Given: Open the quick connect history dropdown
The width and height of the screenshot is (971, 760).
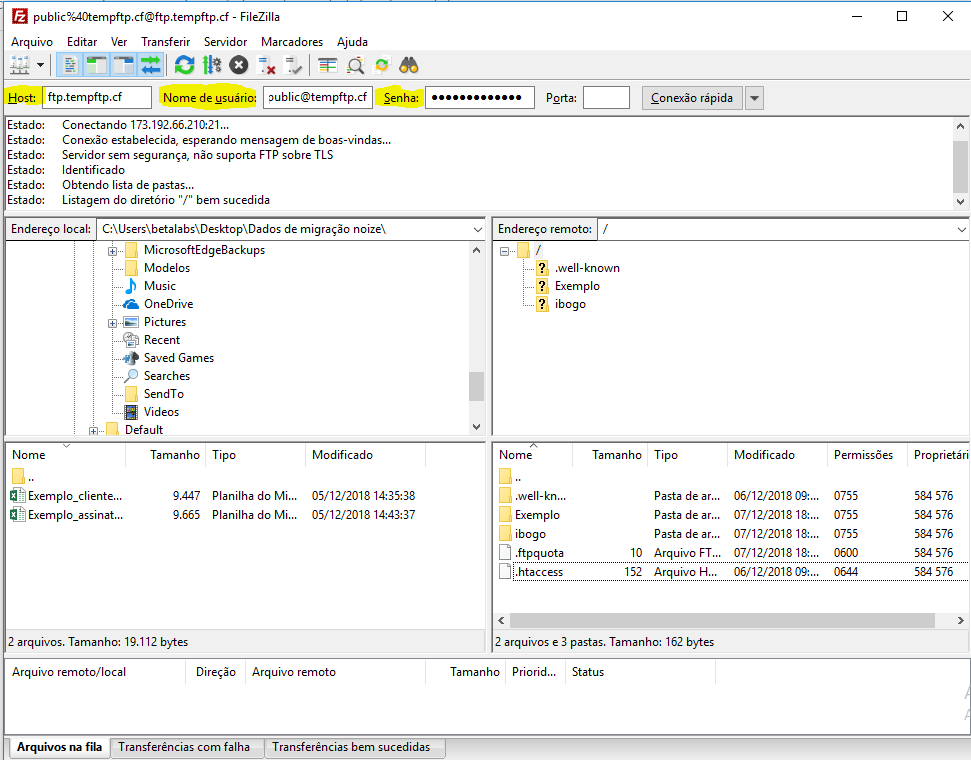Looking at the screenshot, I should tap(755, 98).
